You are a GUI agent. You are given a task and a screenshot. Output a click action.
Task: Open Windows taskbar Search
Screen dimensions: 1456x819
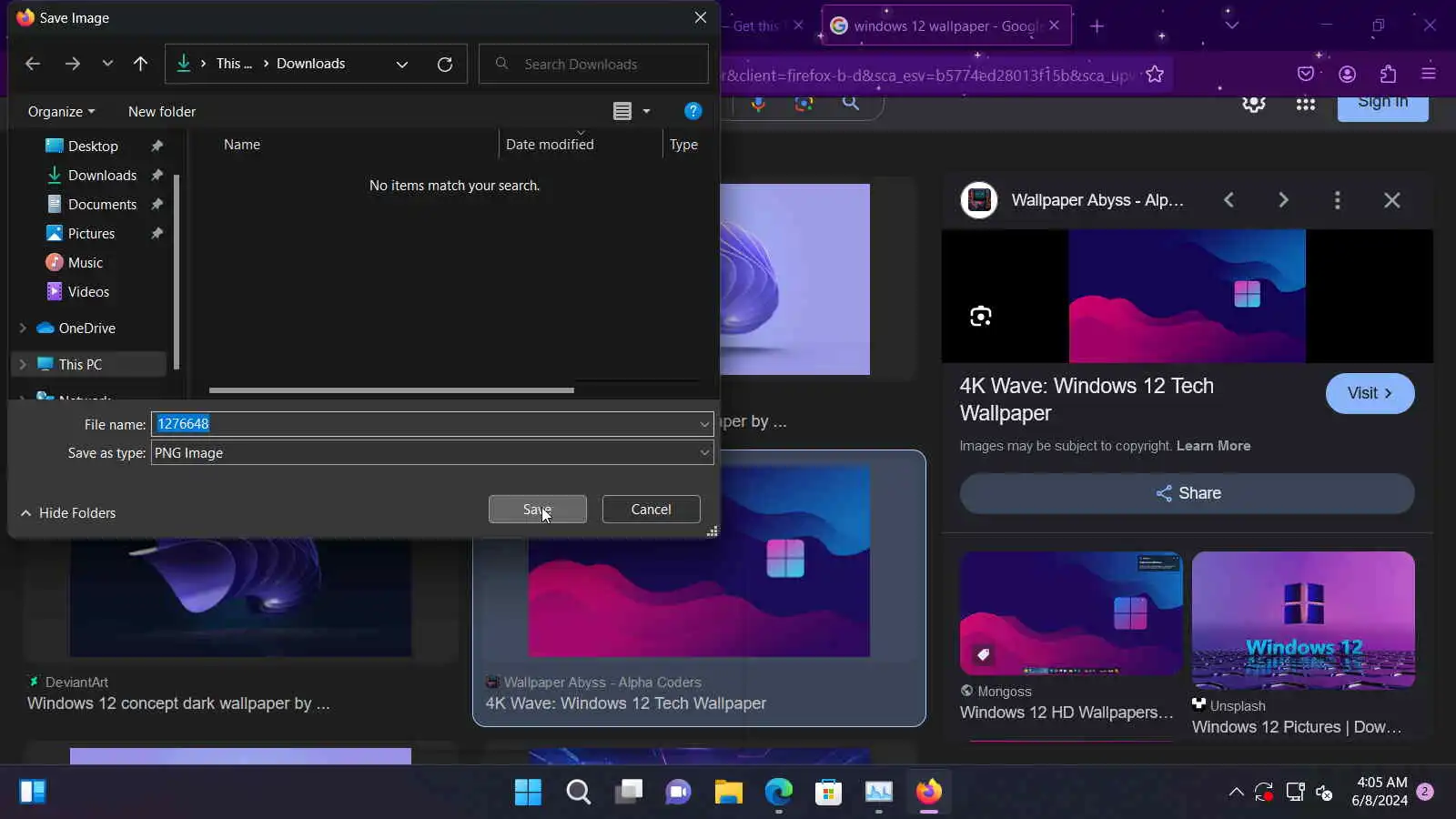click(x=579, y=793)
